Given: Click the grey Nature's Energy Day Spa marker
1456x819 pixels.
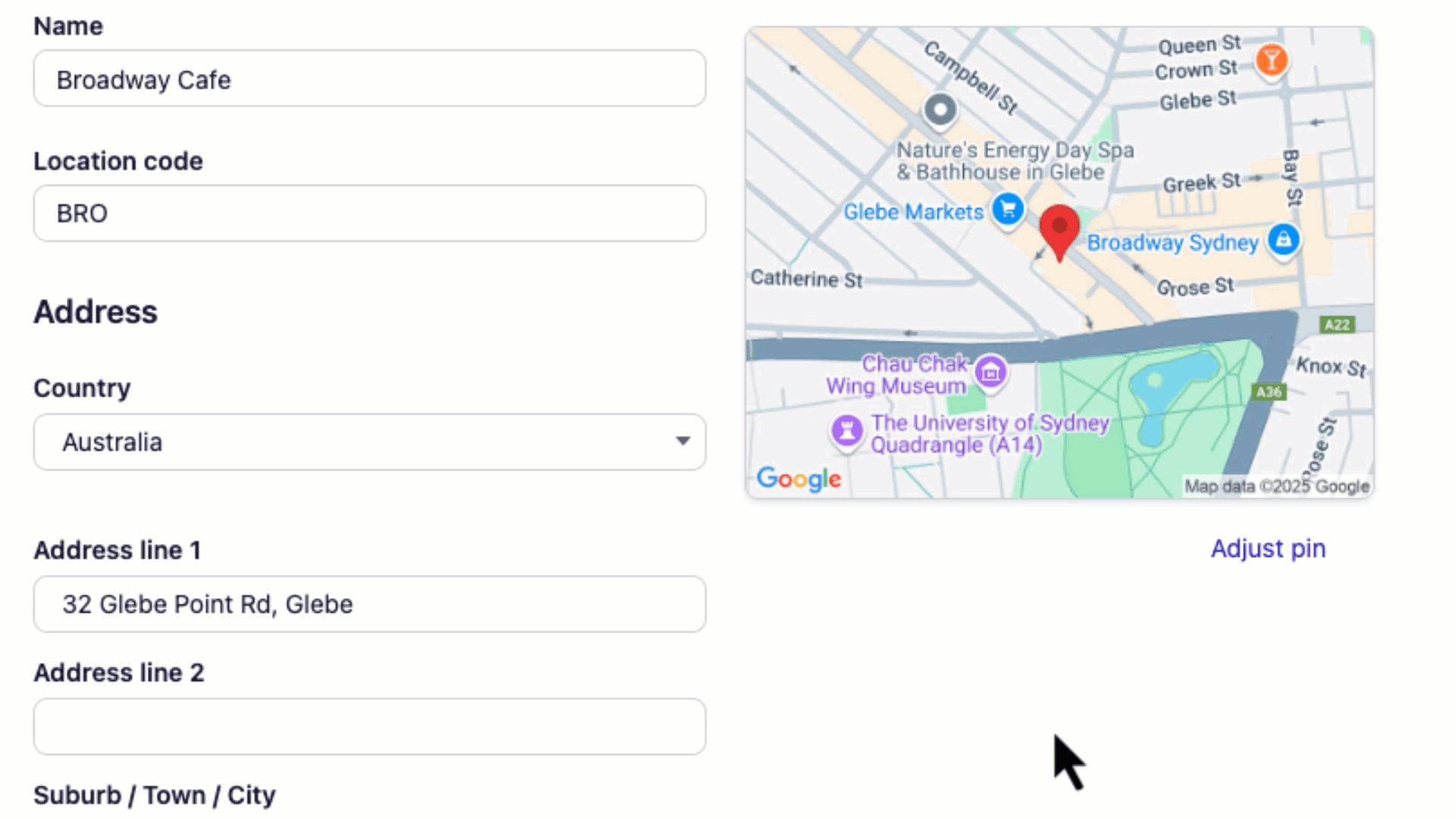Looking at the screenshot, I should [940, 111].
